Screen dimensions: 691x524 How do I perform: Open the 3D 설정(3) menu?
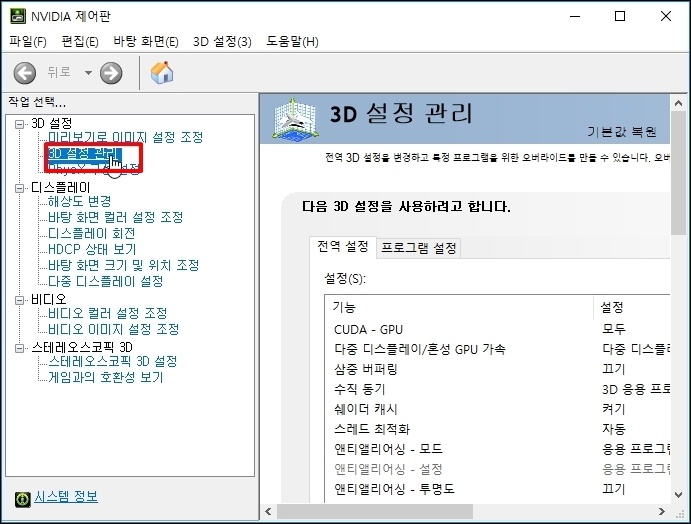(x=222, y=41)
